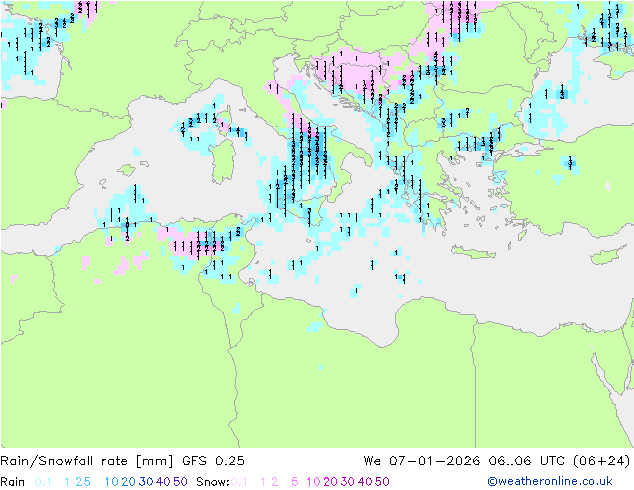
Task: Click the island of Sardinia on the map
Action: (223, 161)
